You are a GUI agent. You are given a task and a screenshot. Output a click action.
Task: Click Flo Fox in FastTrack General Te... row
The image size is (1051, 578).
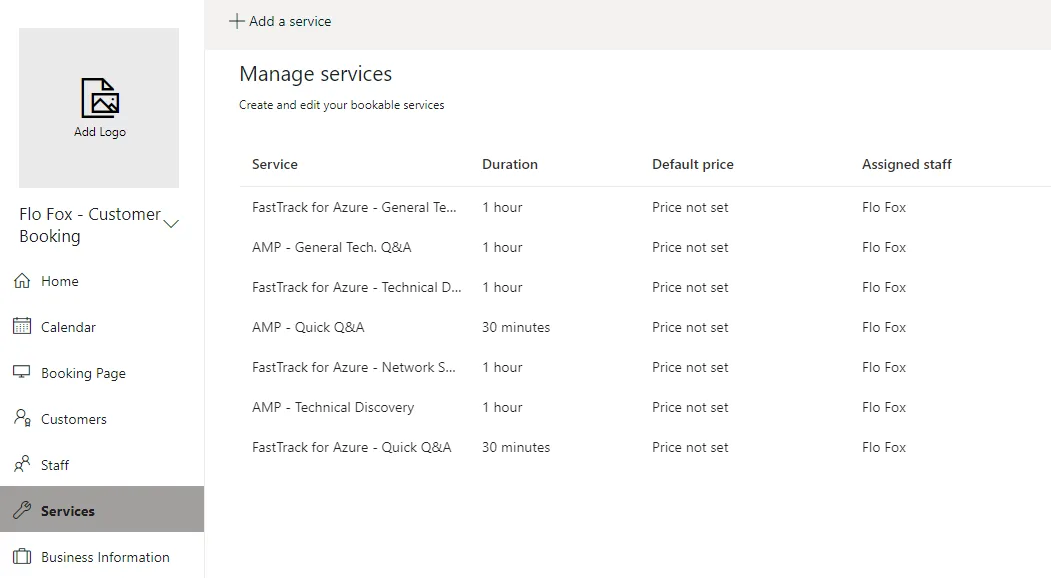pos(884,208)
